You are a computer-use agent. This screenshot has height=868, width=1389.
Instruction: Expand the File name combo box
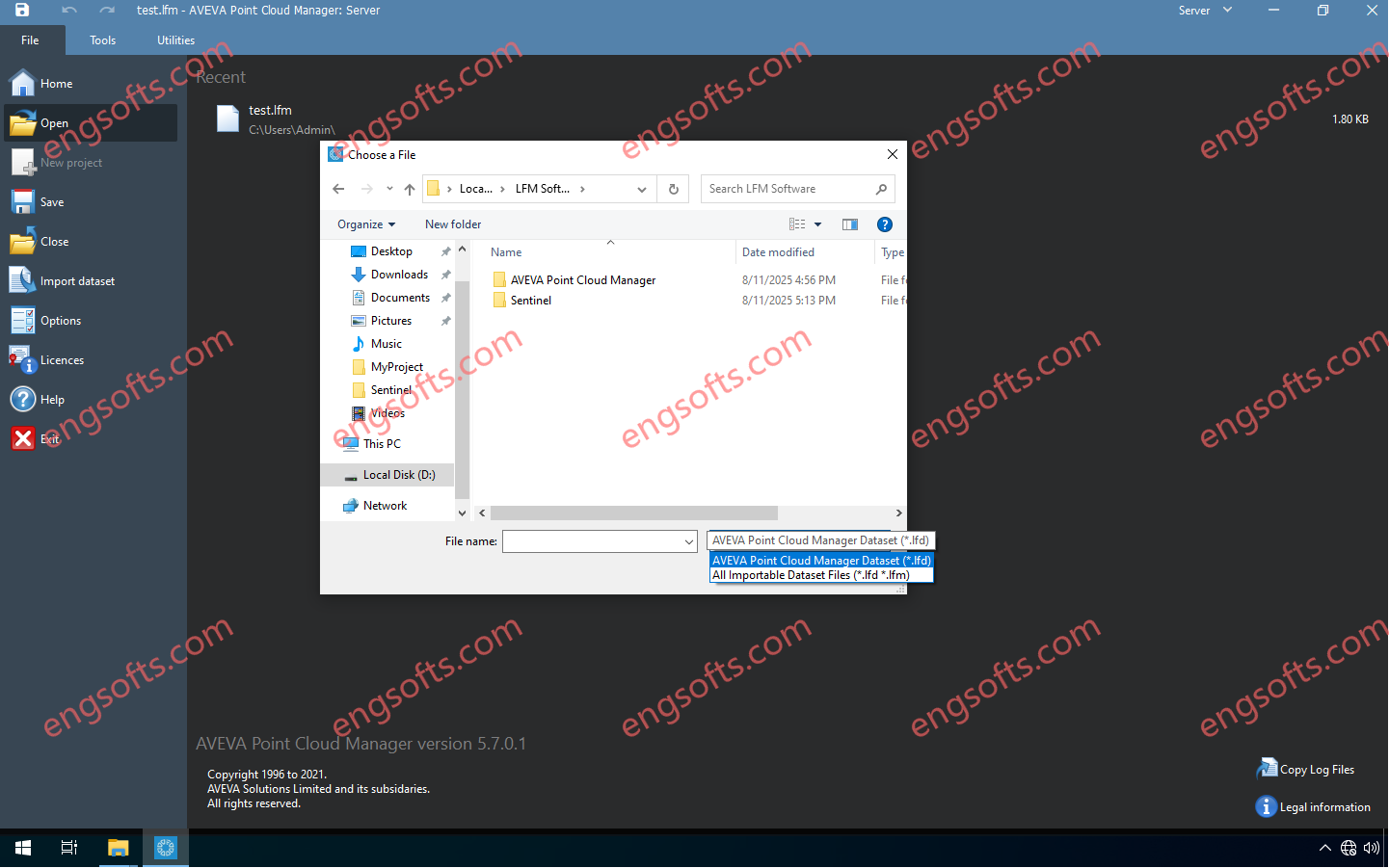point(689,541)
